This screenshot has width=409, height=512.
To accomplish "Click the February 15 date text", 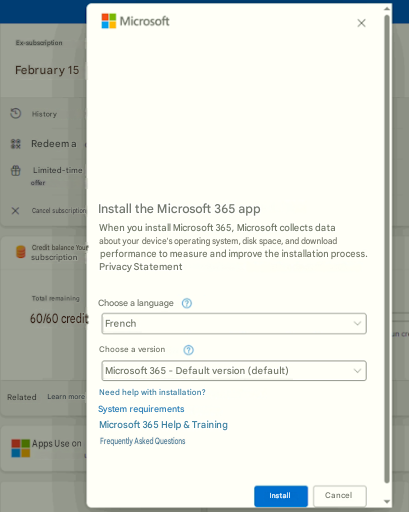I will (x=47, y=70).
